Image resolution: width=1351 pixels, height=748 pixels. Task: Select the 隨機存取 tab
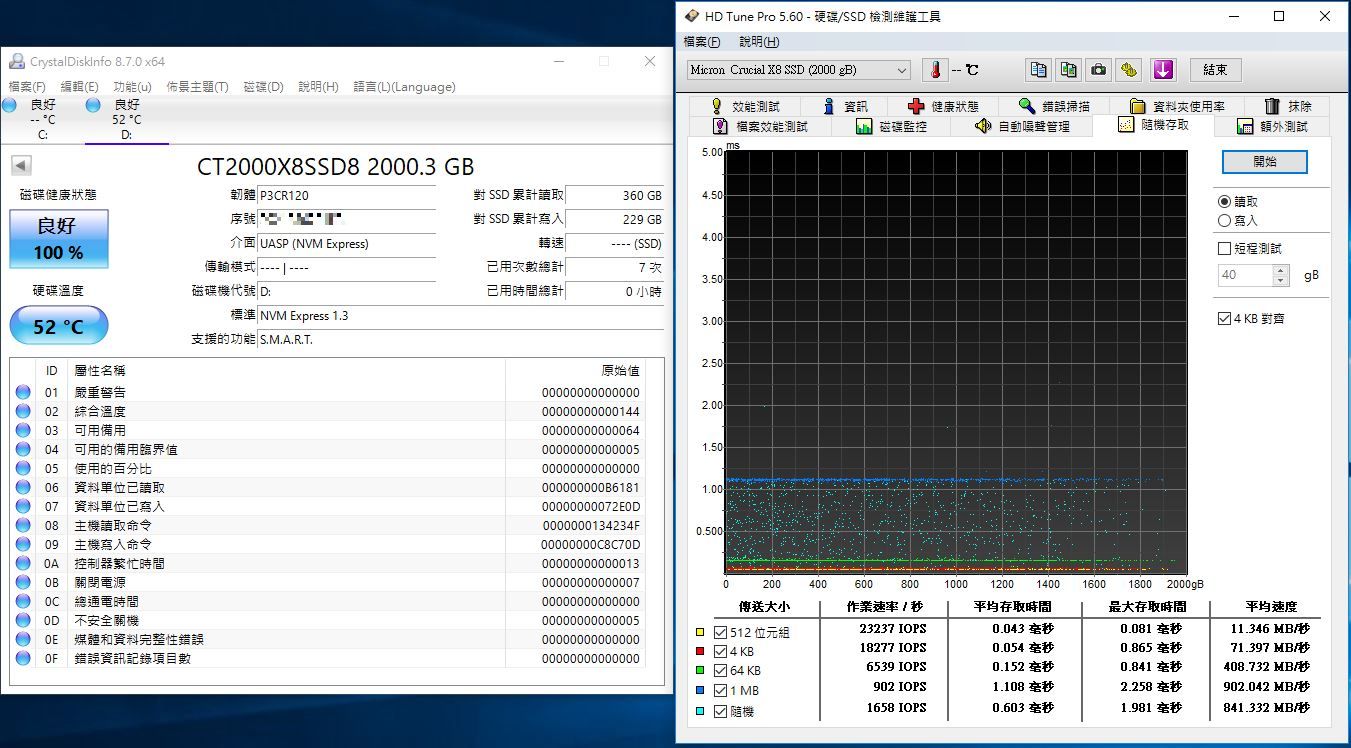click(1152, 125)
